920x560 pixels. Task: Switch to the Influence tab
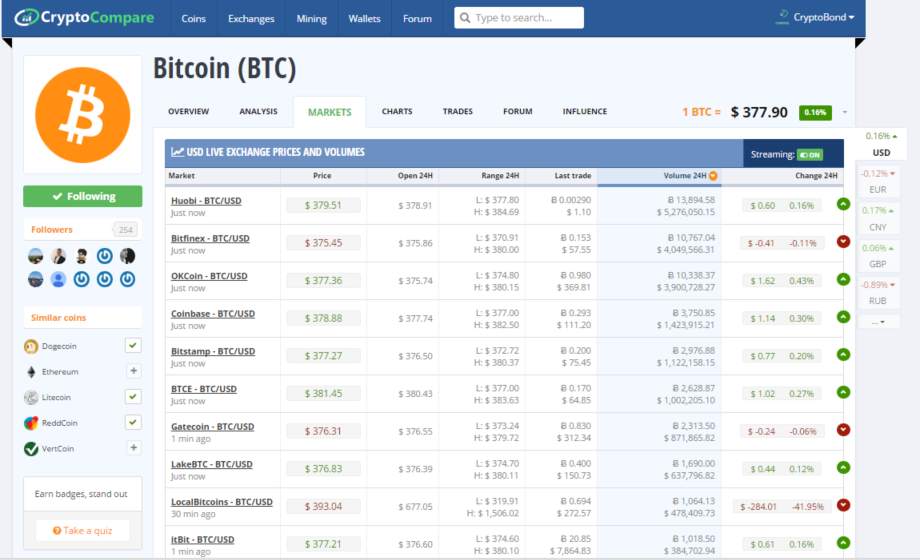tap(585, 112)
